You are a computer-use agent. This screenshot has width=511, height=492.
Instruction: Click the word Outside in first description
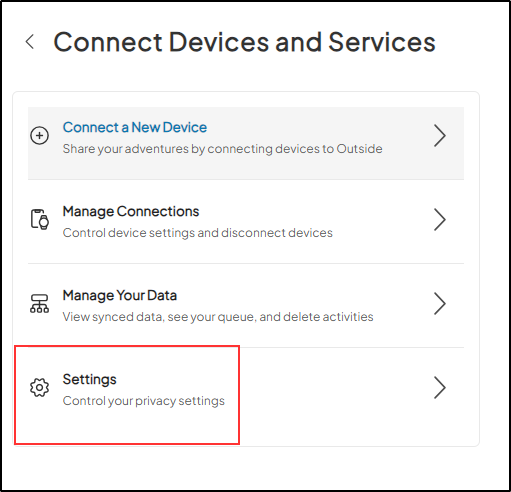point(359,149)
